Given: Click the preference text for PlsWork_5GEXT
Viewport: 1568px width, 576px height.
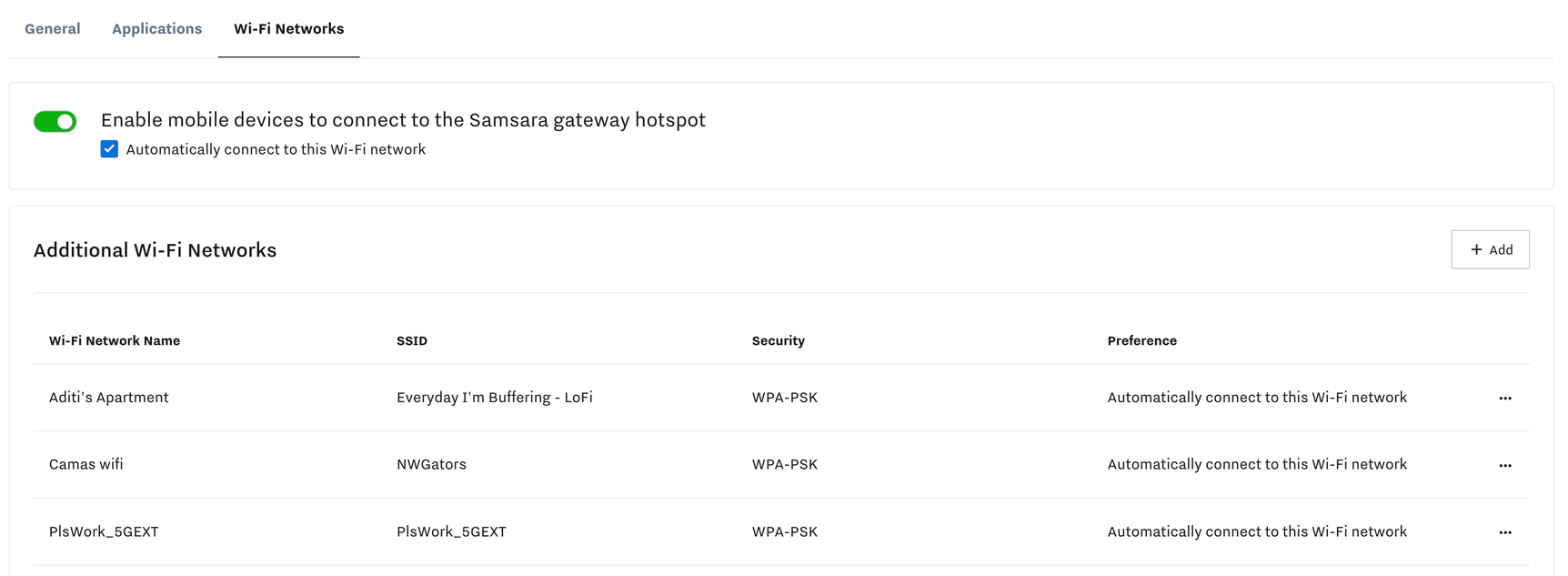Looking at the screenshot, I should (1257, 531).
